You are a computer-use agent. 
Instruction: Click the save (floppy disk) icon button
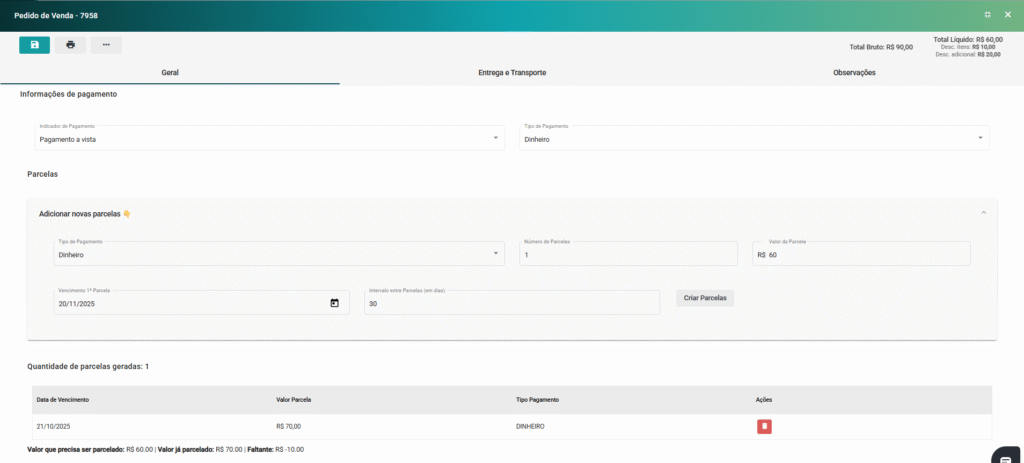(x=34, y=45)
